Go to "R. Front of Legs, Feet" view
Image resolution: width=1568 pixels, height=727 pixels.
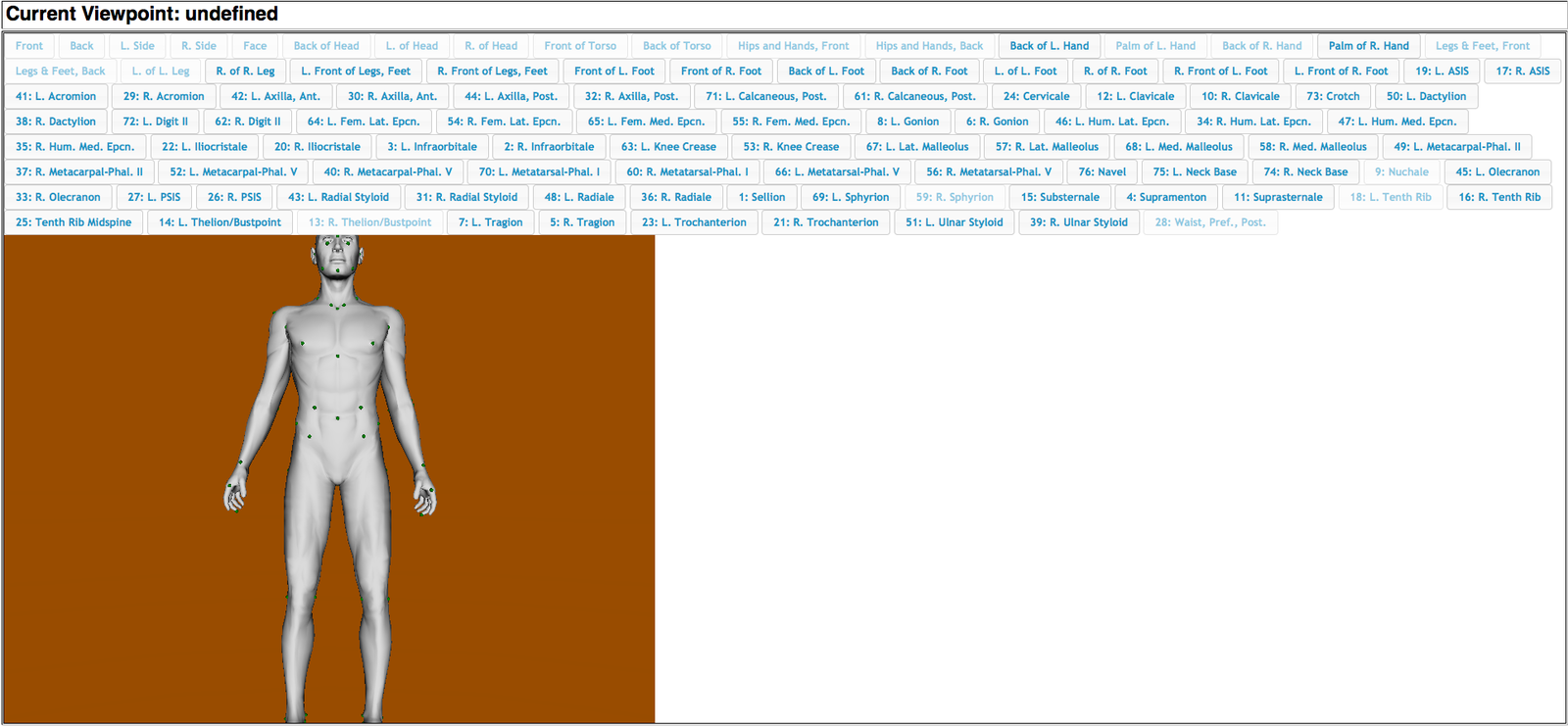(x=492, y=72)
